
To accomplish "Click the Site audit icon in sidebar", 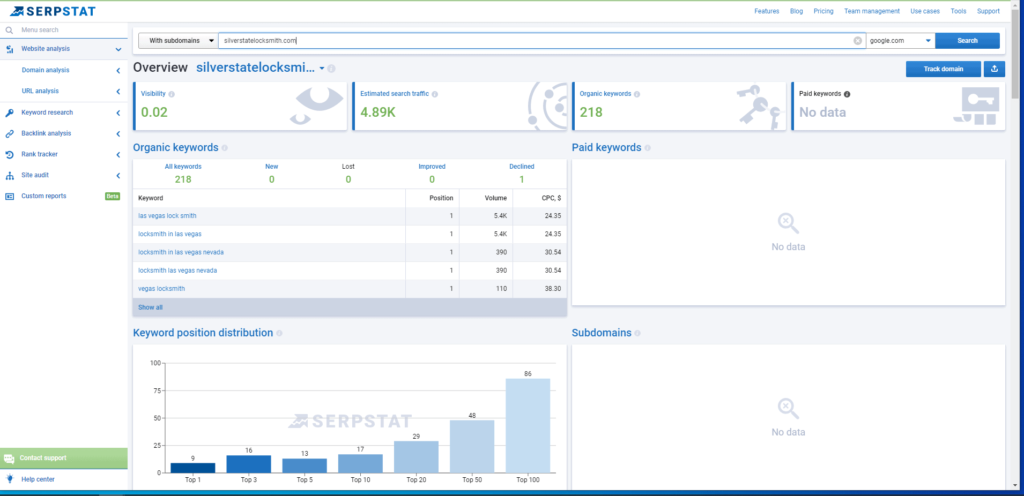I will tap(9, 175).
